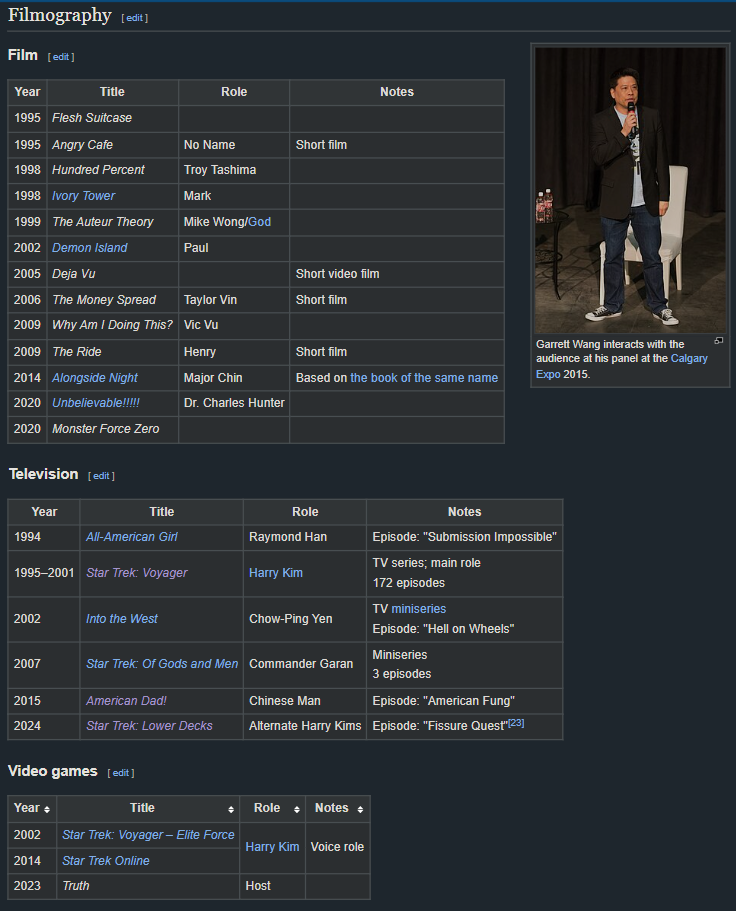Select 'Voice role' notes cell
The width and height of the screenshot is (736, 911).
[x=338, y=847]
